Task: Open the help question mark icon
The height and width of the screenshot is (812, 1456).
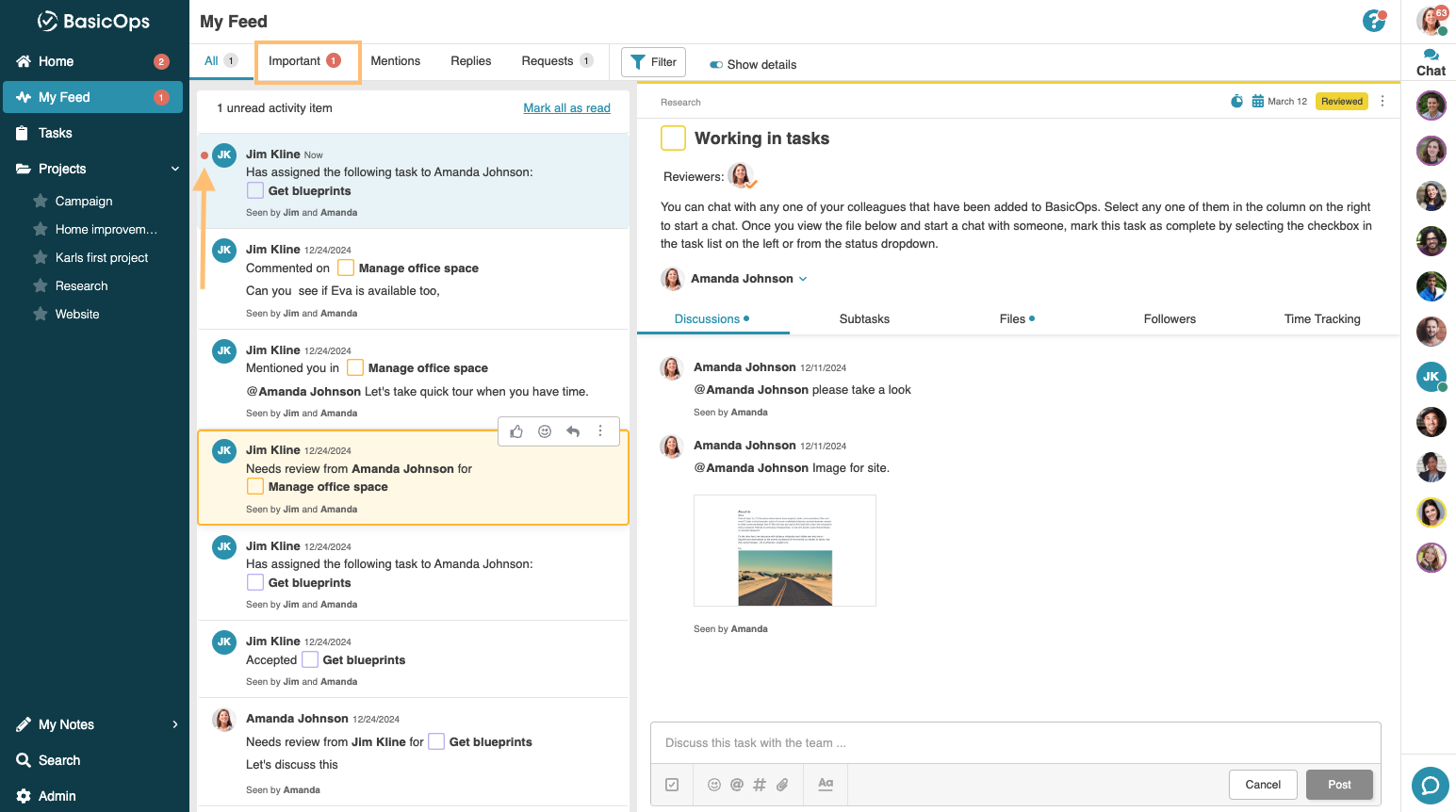Action: [1374, 21]
